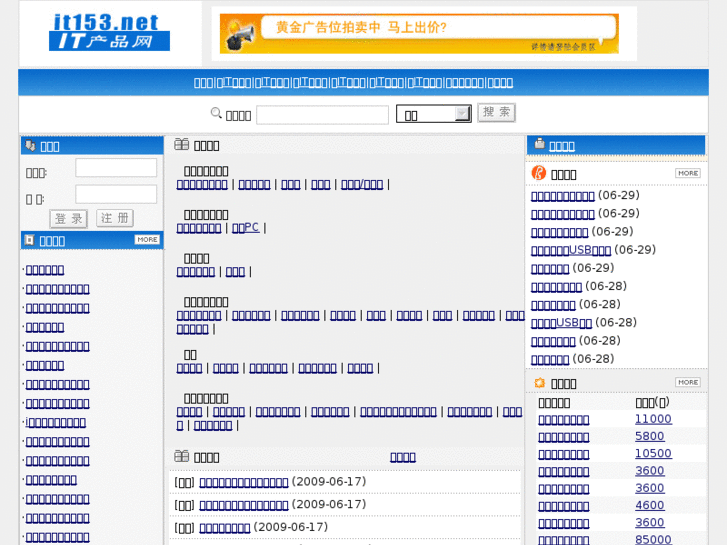Image resolution: width=727 pixels, height=545 pixels.
Task: Click MORE next to the orange B icon
Action: click(x=688, y=173)
